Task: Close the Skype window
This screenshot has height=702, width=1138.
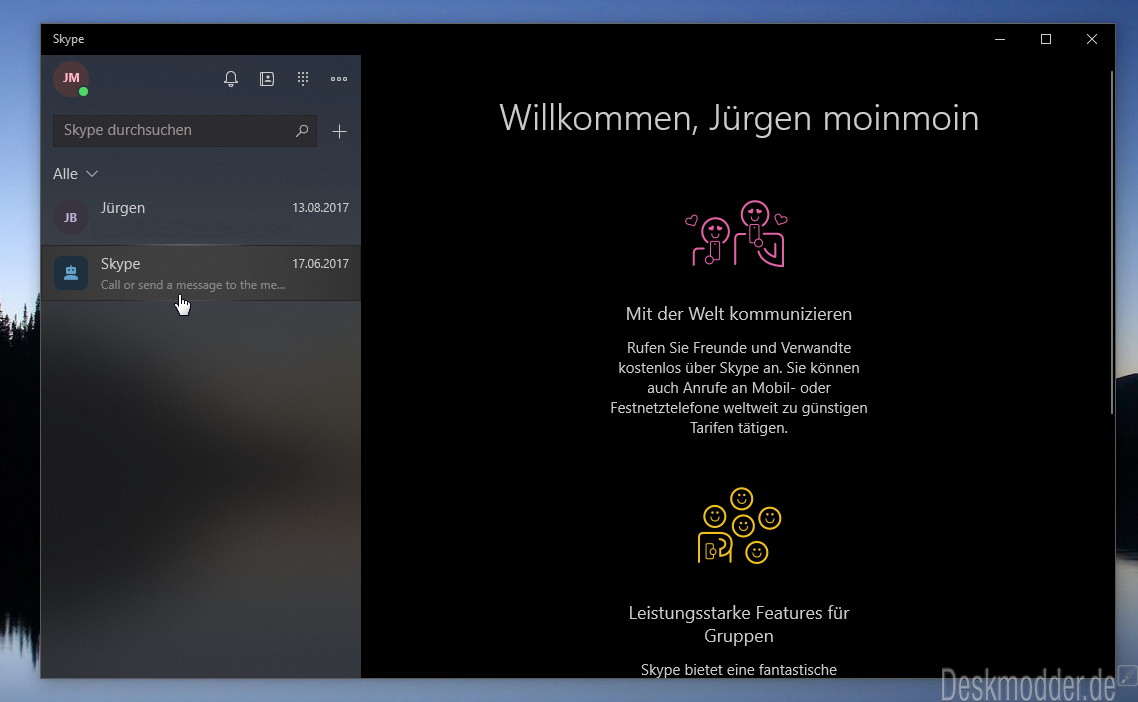Action: (1092, 39)
